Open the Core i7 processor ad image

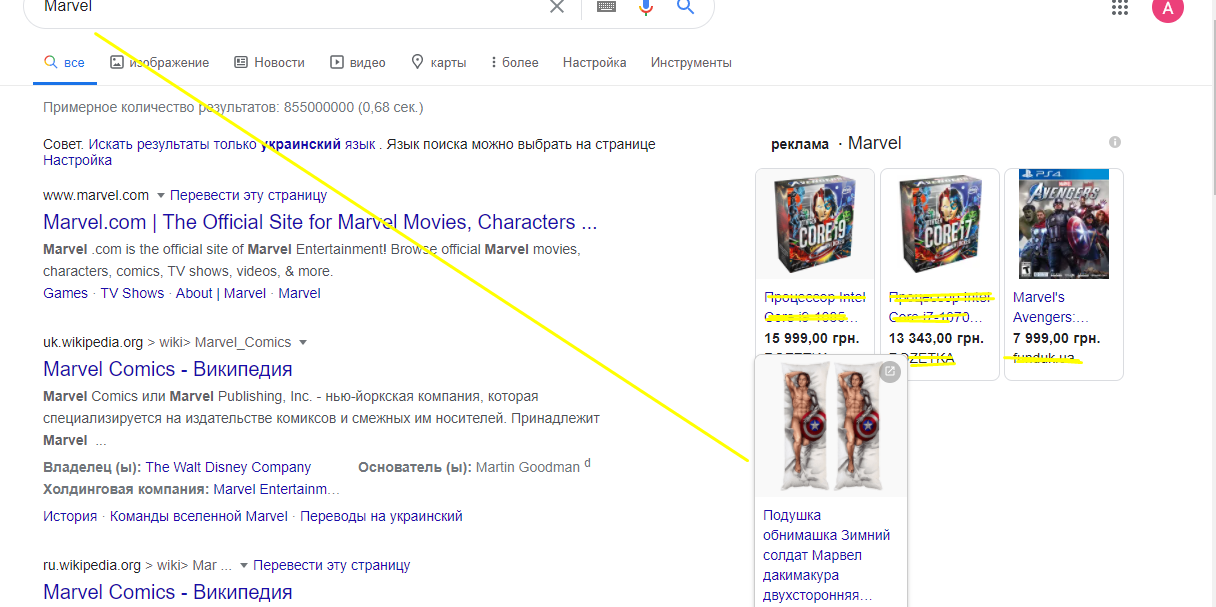(x=940, y=224)
